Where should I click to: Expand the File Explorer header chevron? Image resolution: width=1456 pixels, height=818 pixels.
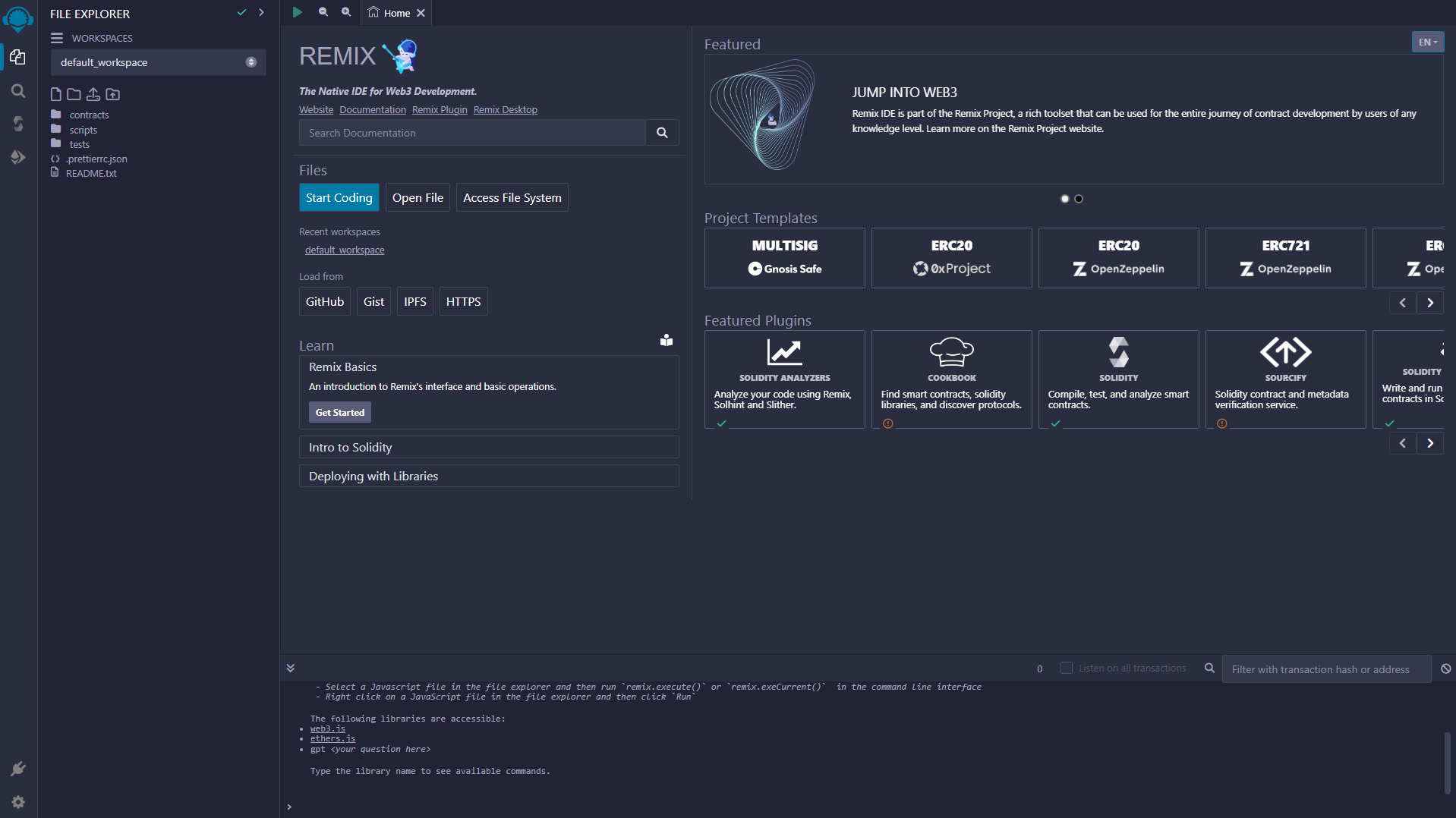(x=261, y=13)
